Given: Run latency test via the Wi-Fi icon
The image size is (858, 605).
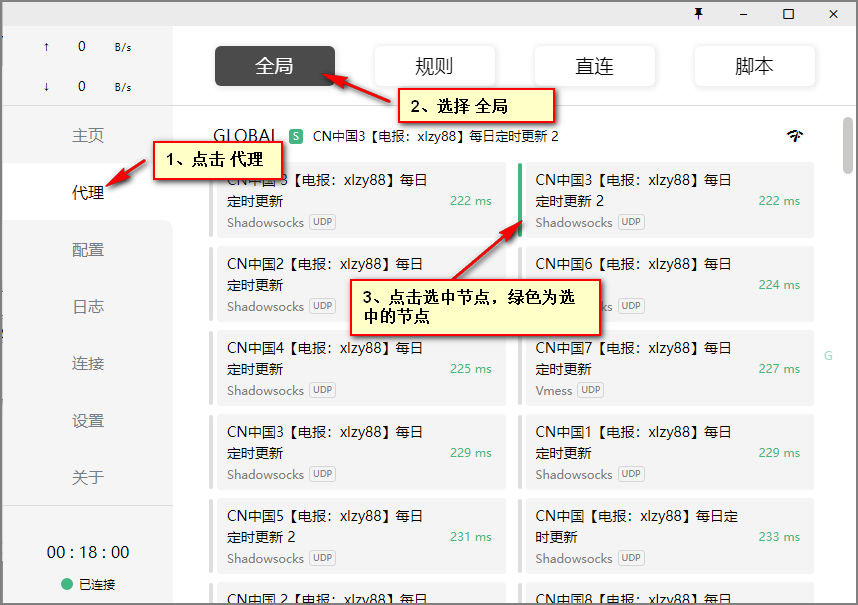Looking at the screenshot, I should tap(795, 136).
